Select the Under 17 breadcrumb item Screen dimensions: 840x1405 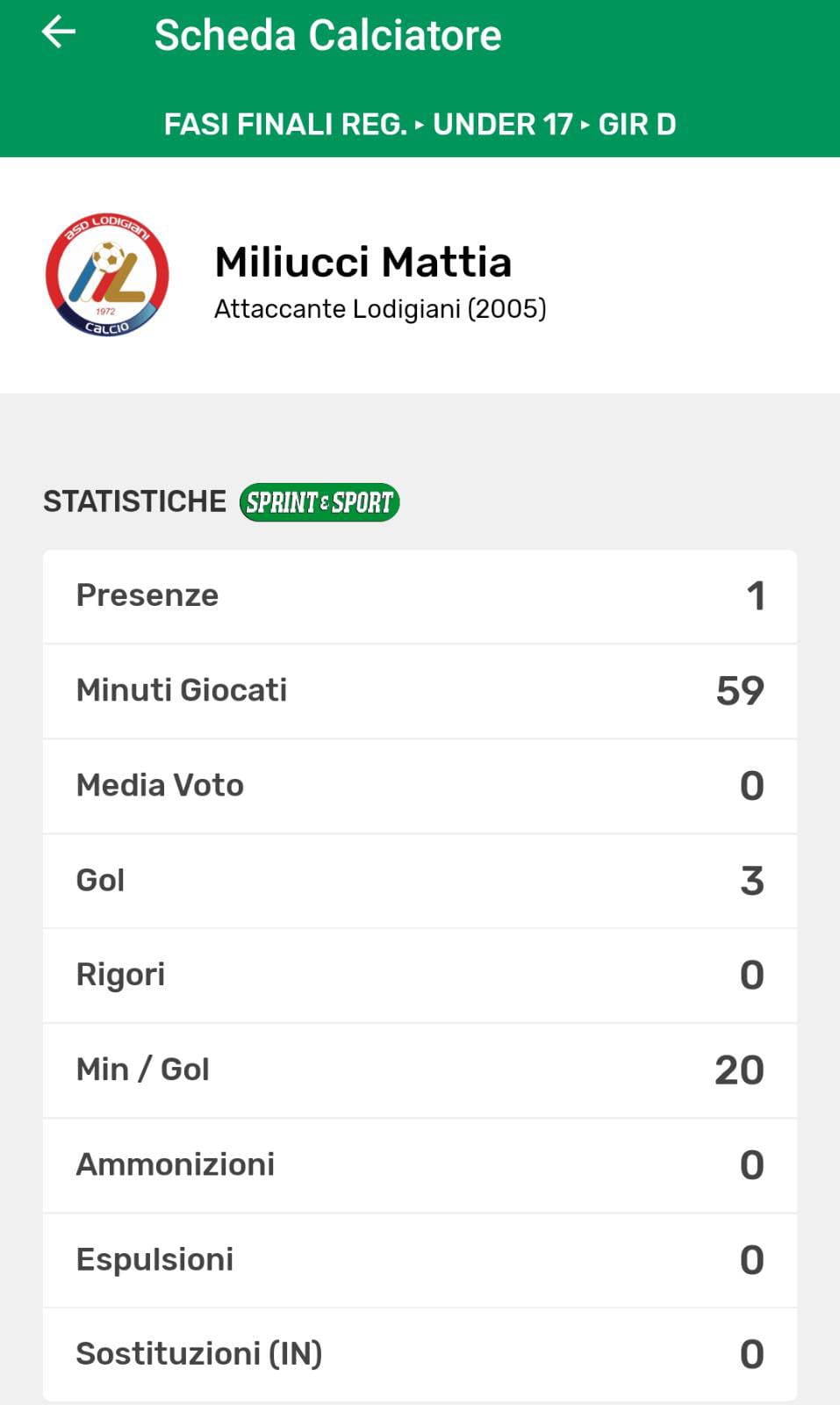pos(502,125)
